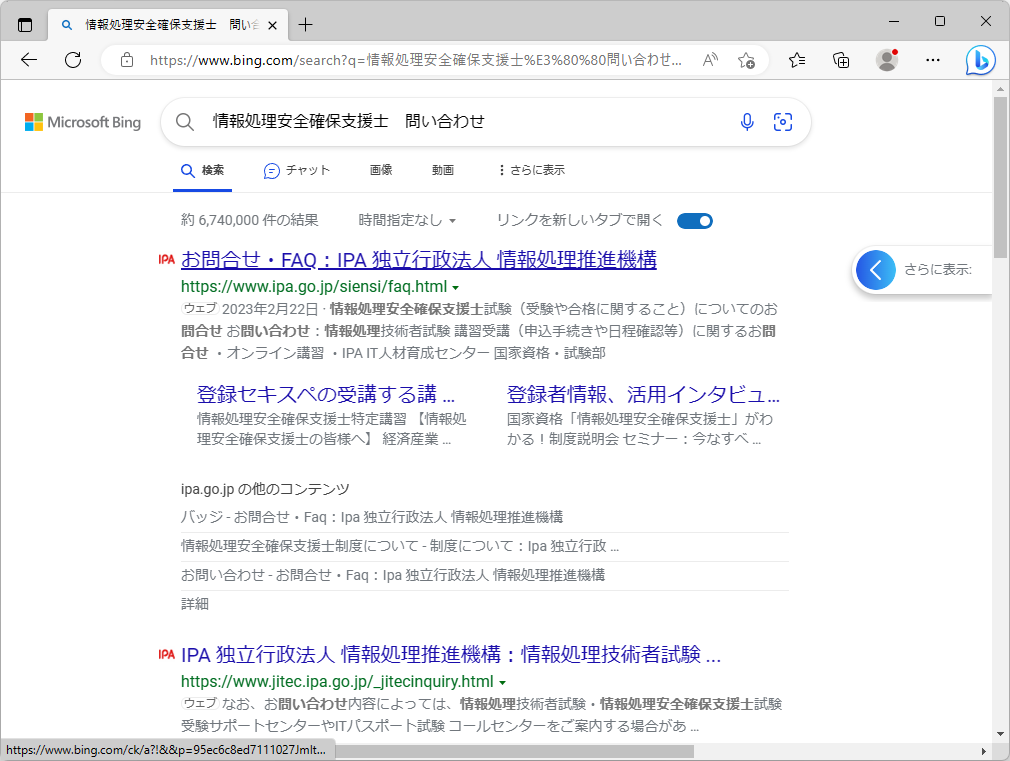This screenshot has height=761, width=1010.
Task: Open the 時間指定なし filter dropdown
Action: (404, 220)
